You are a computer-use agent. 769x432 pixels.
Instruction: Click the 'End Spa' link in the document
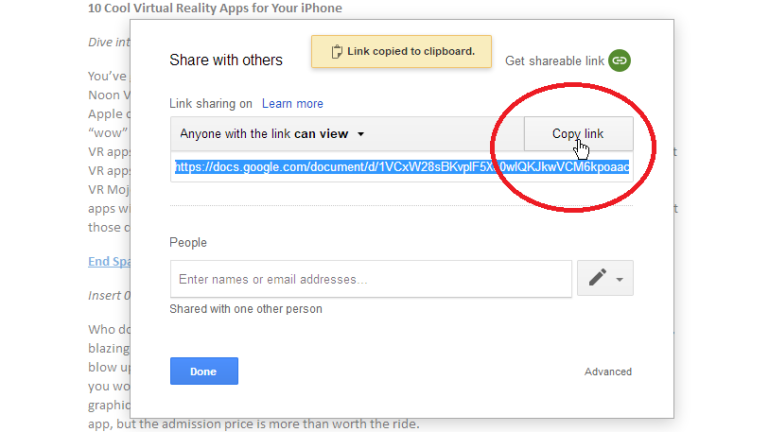coord(109,261)
